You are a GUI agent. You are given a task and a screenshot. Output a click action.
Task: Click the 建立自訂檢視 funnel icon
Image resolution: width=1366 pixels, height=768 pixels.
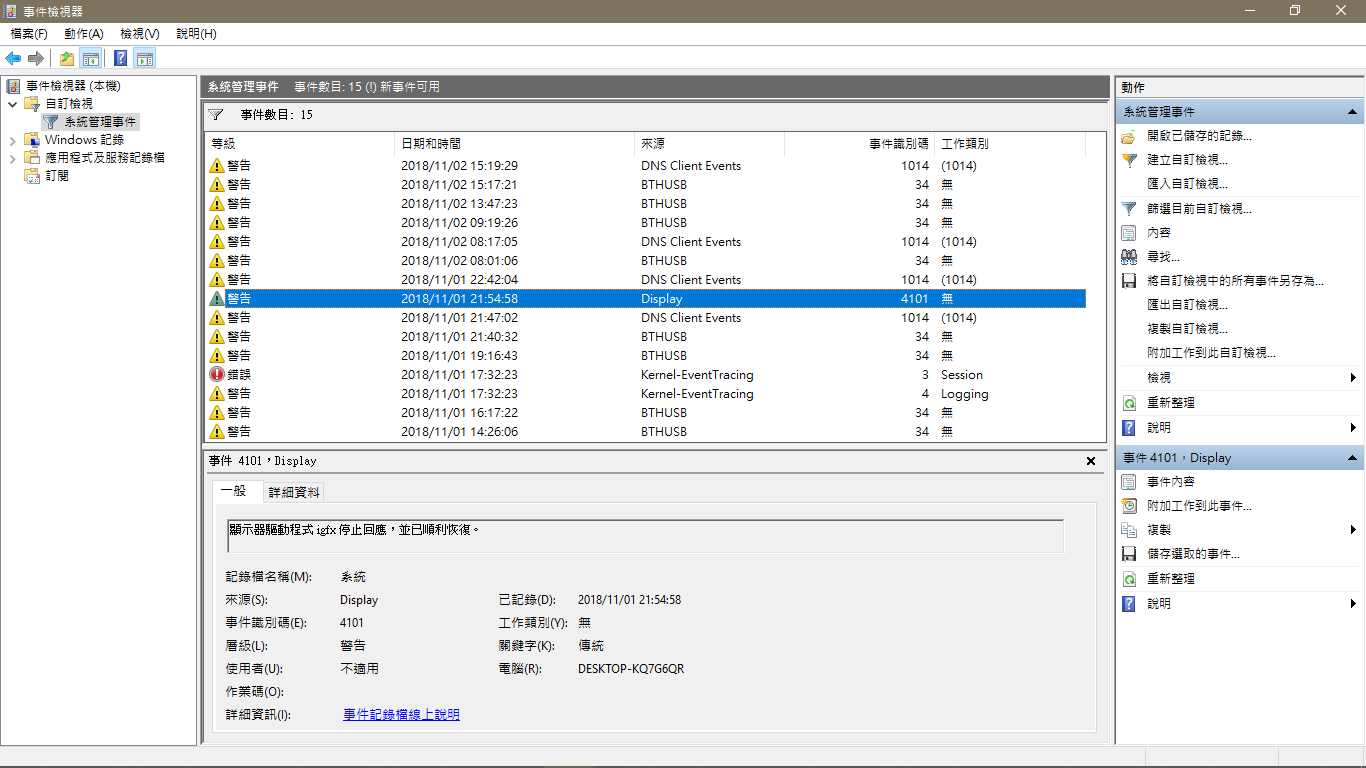1129,160
